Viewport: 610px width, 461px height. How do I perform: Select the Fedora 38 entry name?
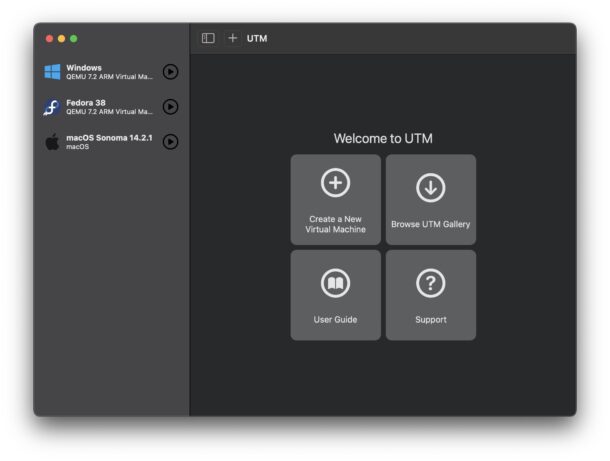(86, 103)
